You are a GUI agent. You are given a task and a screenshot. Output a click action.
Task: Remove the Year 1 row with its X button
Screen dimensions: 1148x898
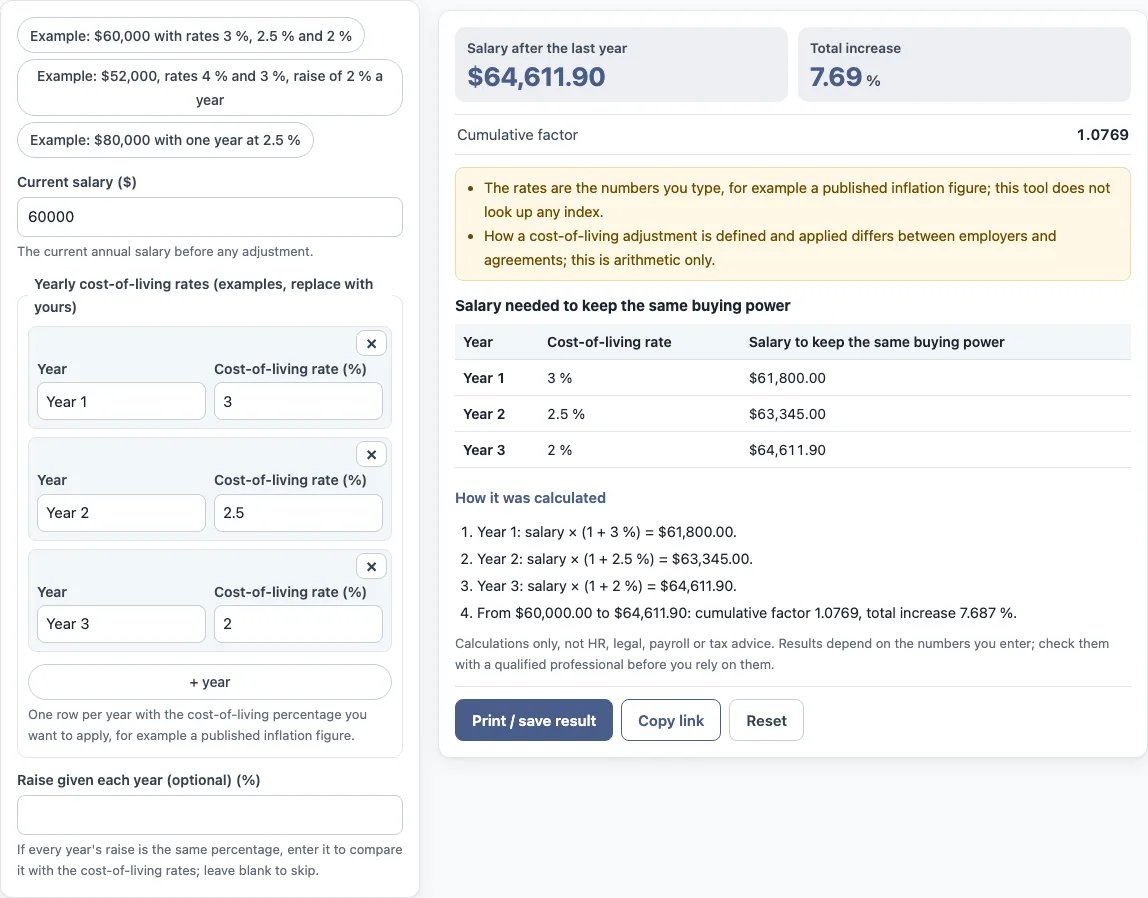point(371,343)
